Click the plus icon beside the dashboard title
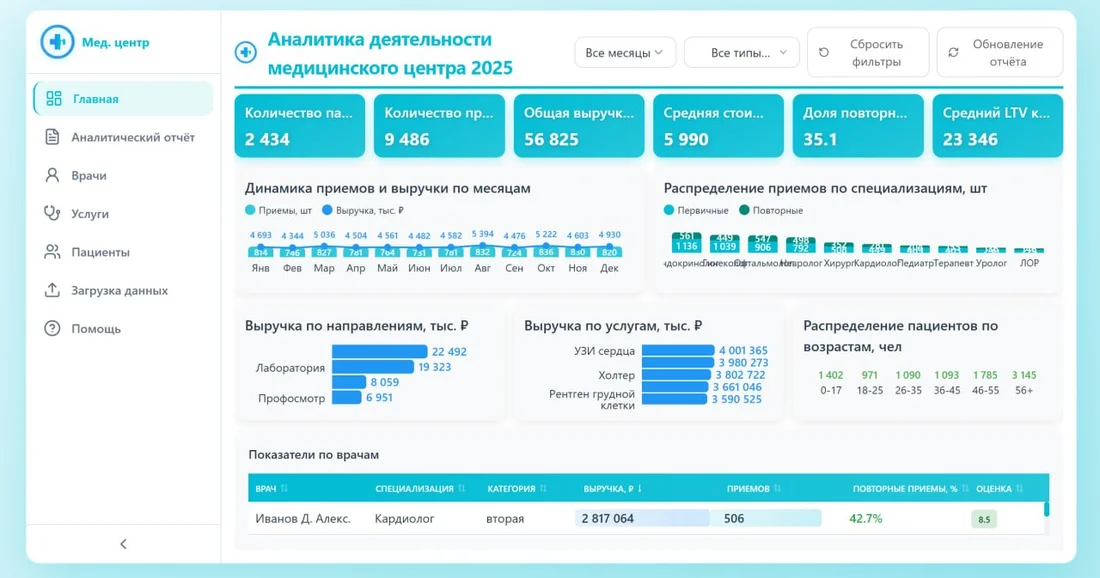1100x578 pixels. 246,52
